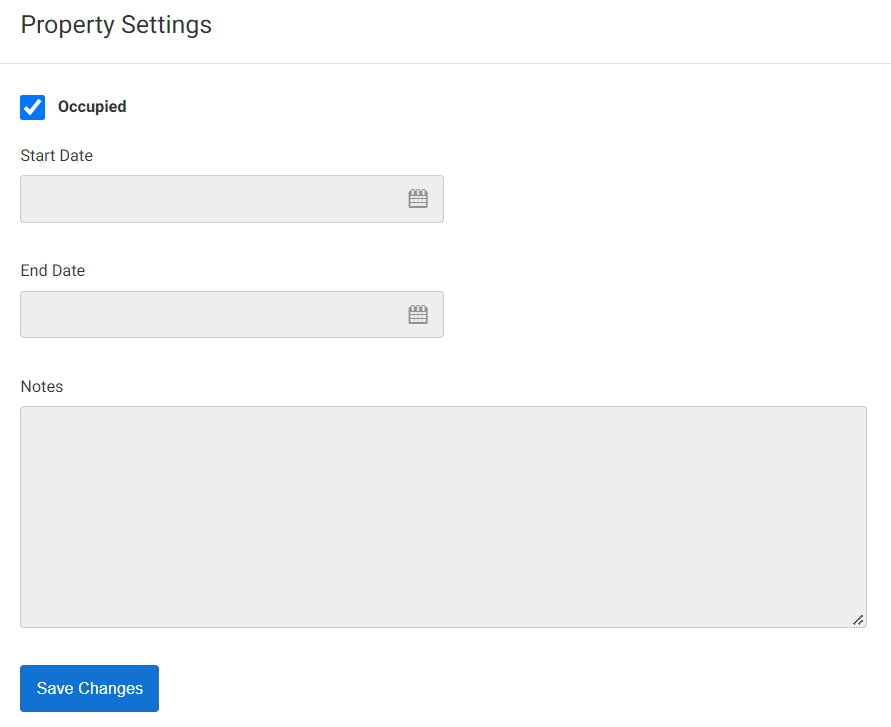Click the Notes textarea resize handle

point(858,620)
